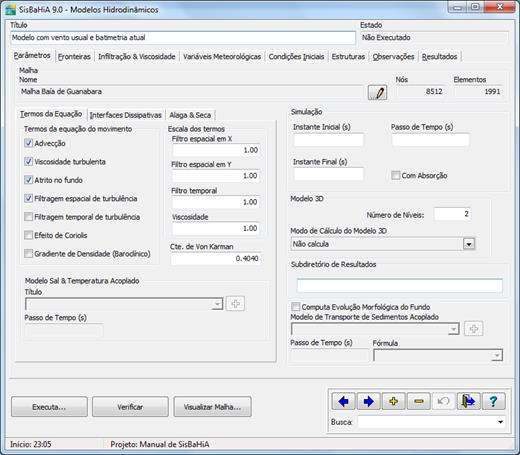The image size is (520, 455).
Task: Click the Número de Níveis field
Action: [452, 214]
